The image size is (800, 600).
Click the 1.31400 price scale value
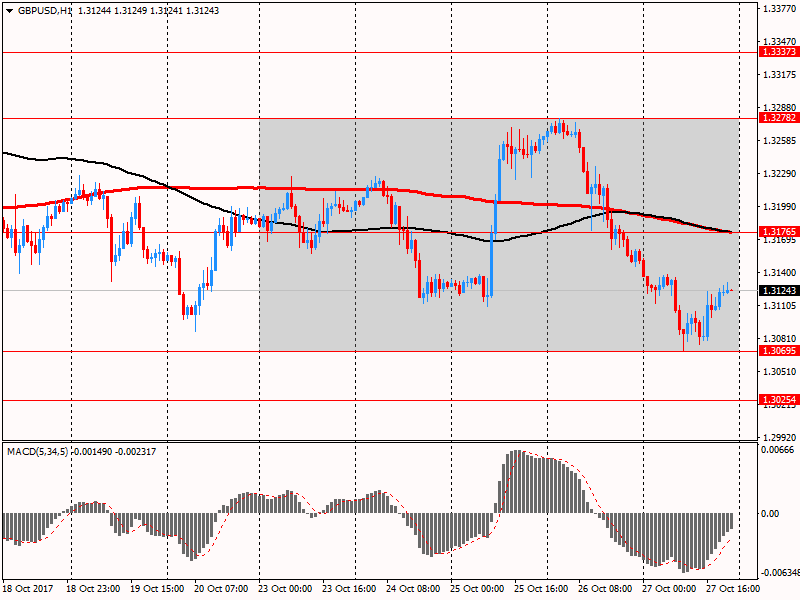pos(780,273)
